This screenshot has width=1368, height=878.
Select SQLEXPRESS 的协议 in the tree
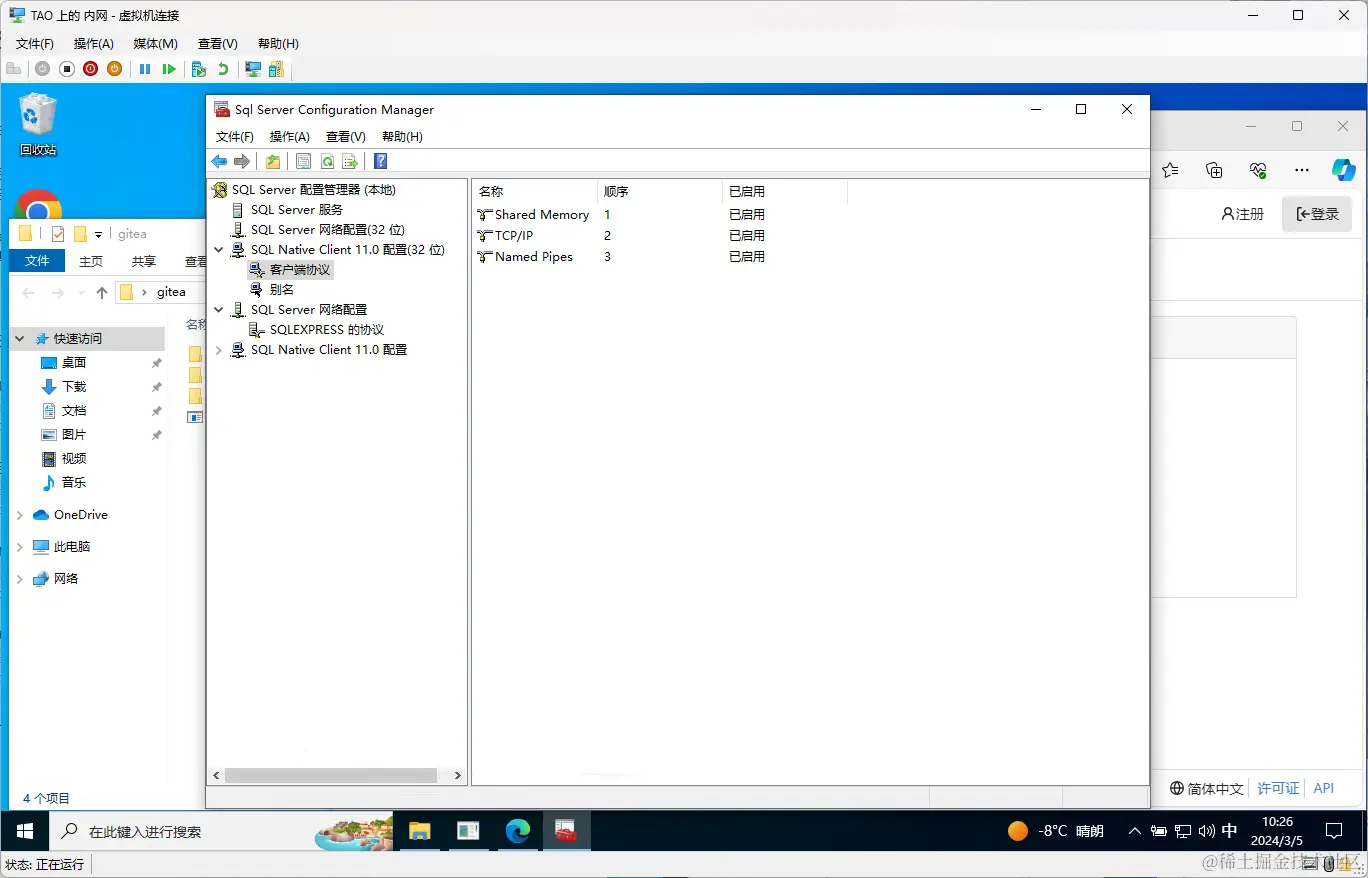click(327, 330)
